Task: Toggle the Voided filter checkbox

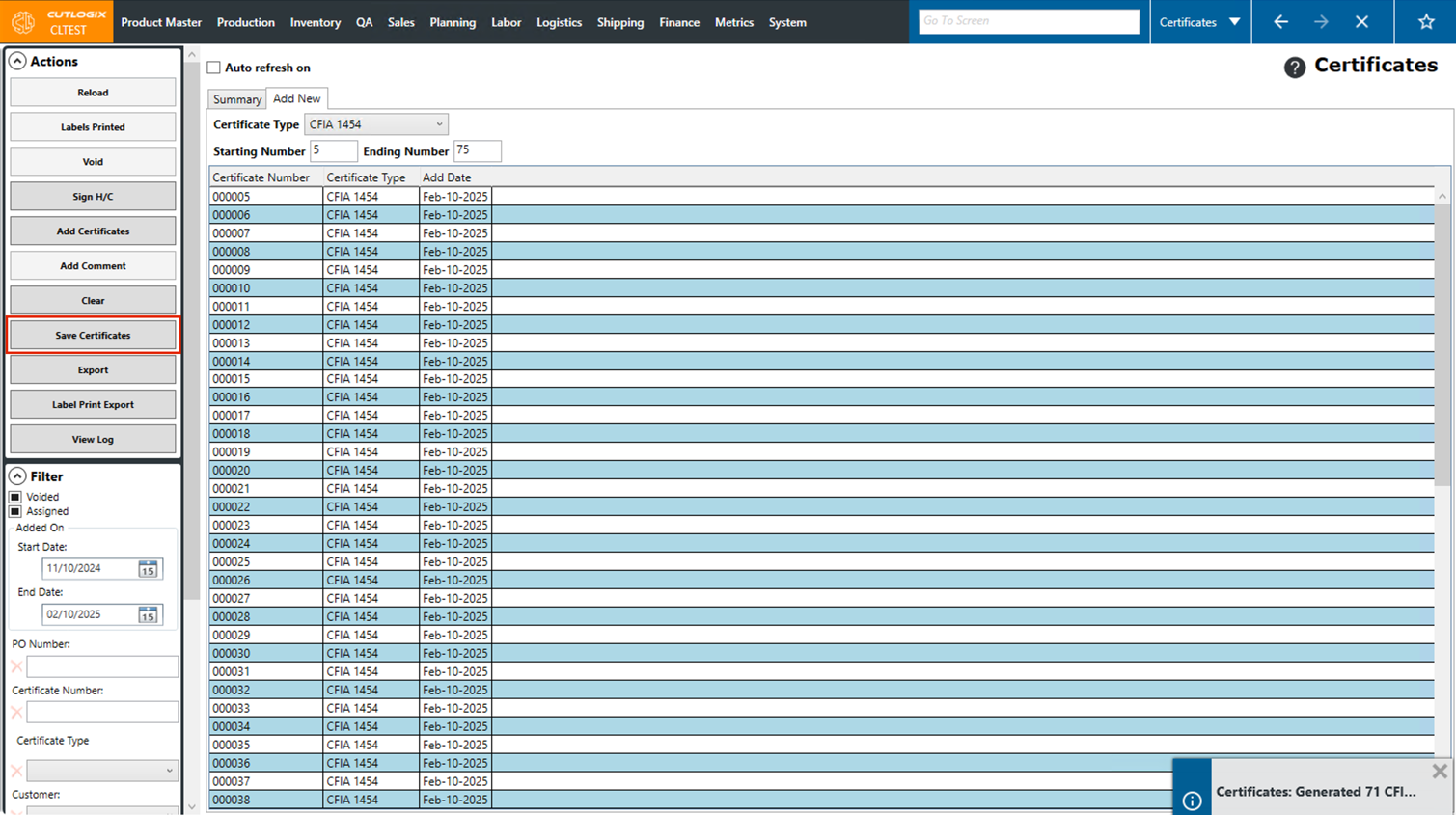Action: pos(15,497)
